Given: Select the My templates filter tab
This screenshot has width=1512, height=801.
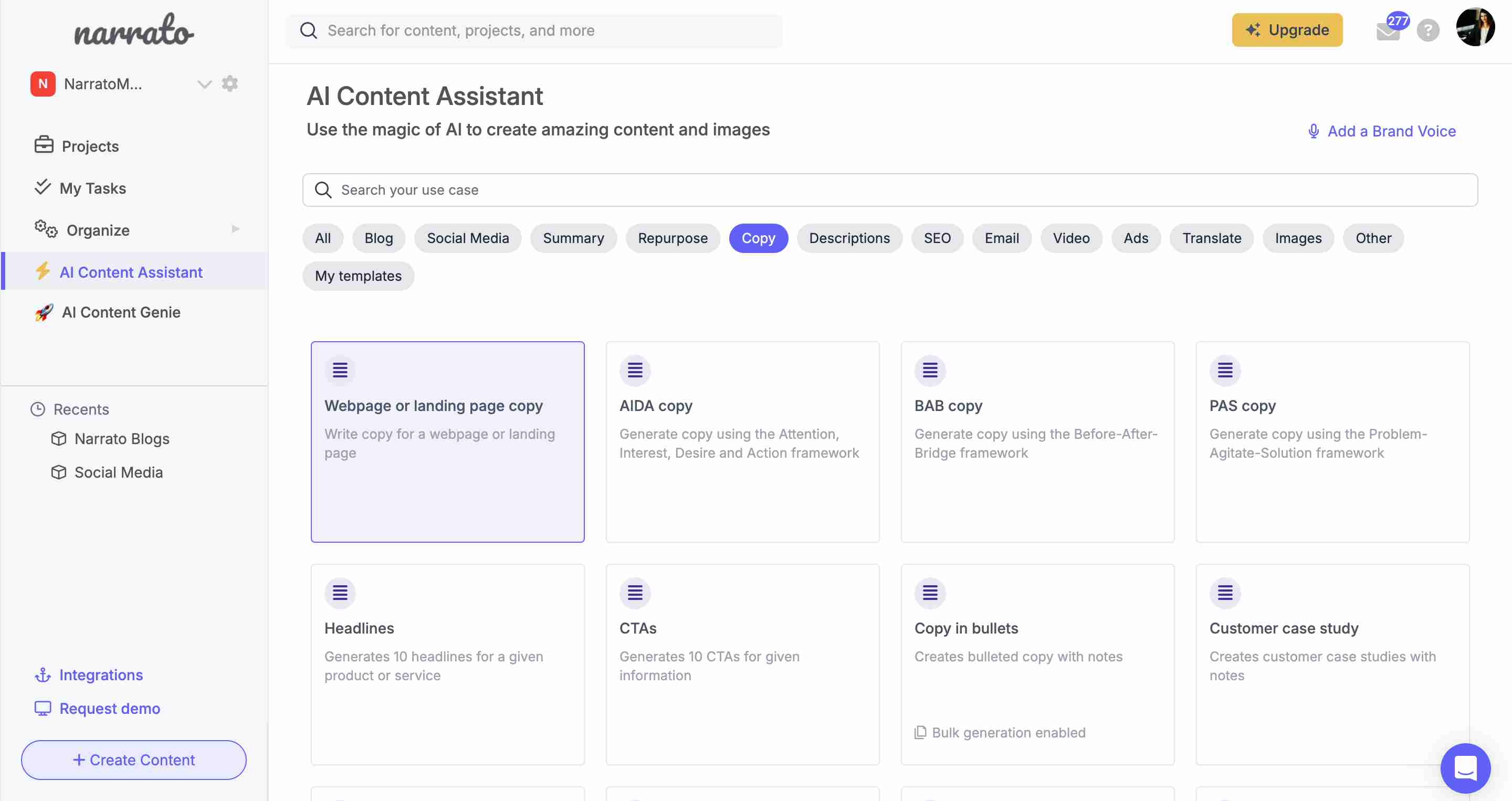Looking at the screenshot, I should coord(358,276).
